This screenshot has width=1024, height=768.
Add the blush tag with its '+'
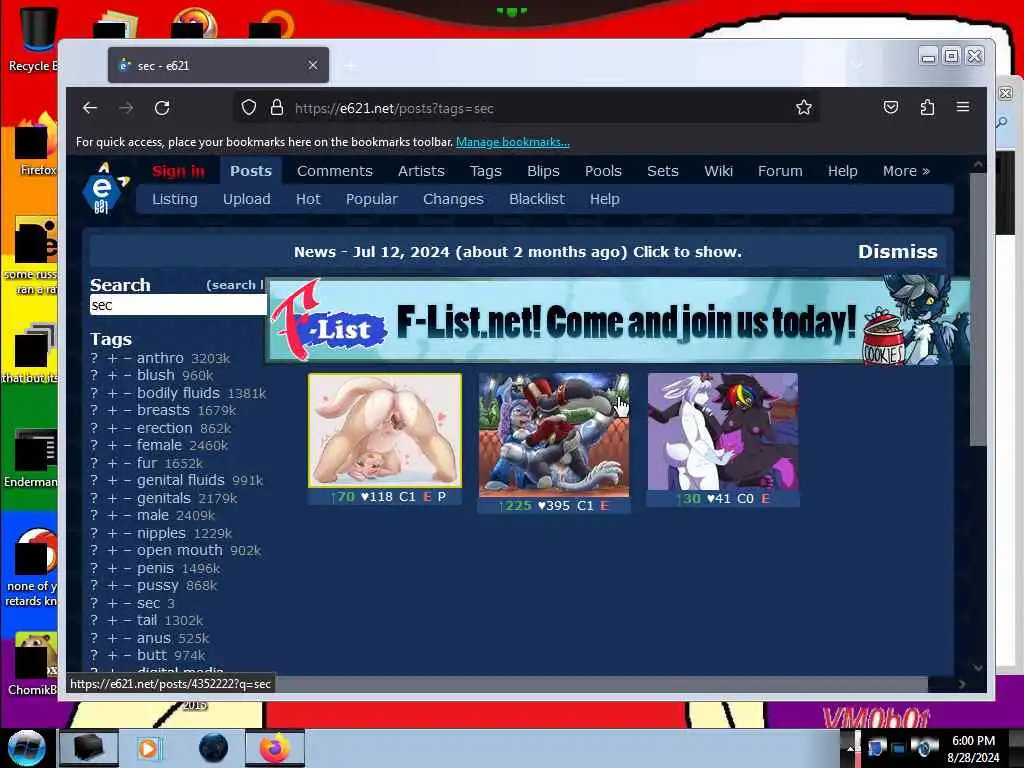coord(112,376)
